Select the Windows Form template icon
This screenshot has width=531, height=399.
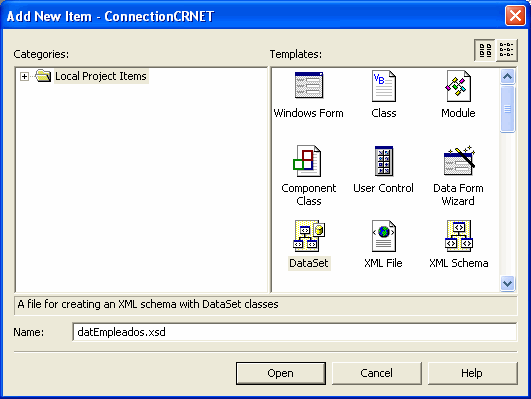click(309, 85)
